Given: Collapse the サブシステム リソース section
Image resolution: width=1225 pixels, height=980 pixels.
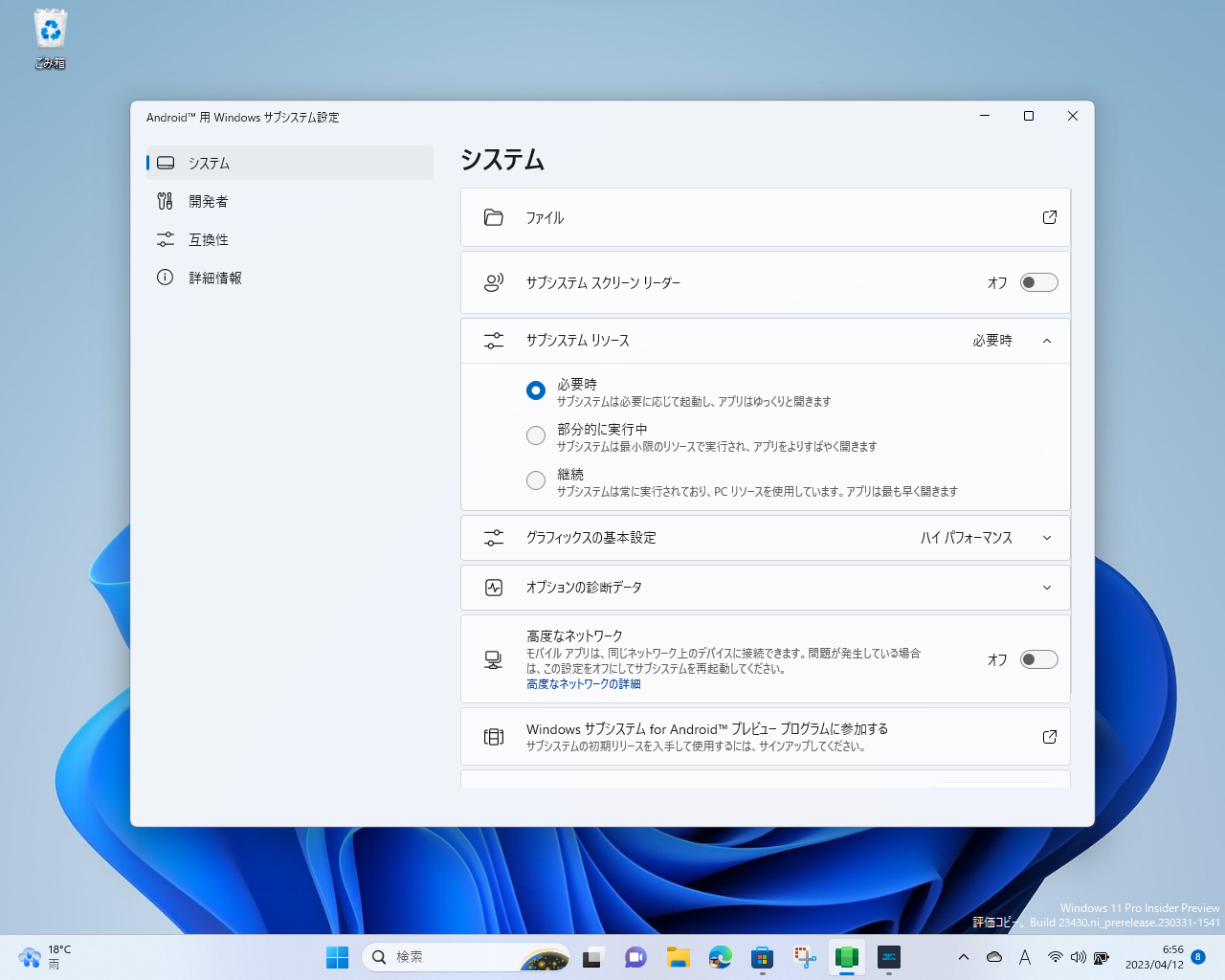Looking at the screenshot, I should [x=1047, y=340].
